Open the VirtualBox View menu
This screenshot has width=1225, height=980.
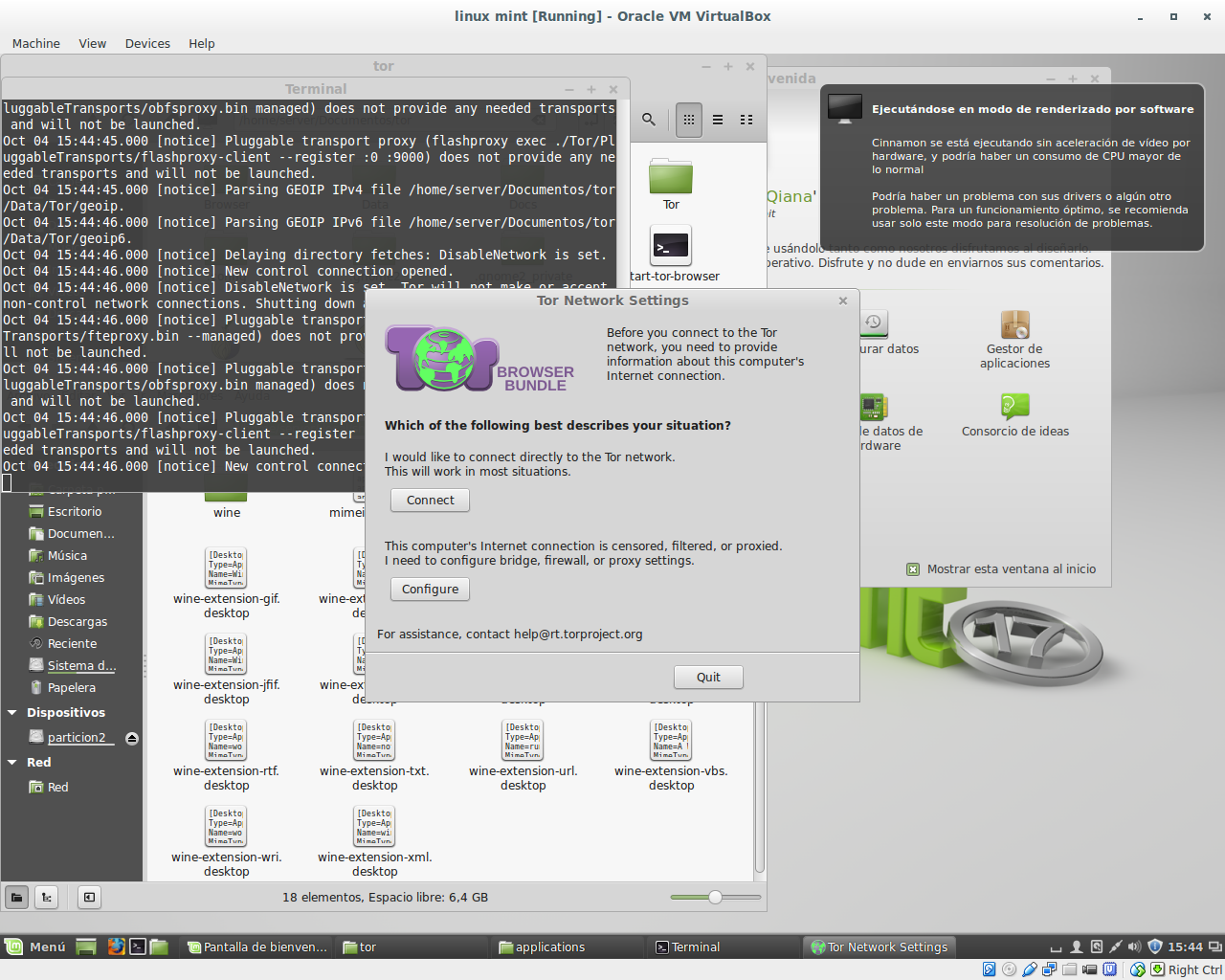[x=93, y=43]
